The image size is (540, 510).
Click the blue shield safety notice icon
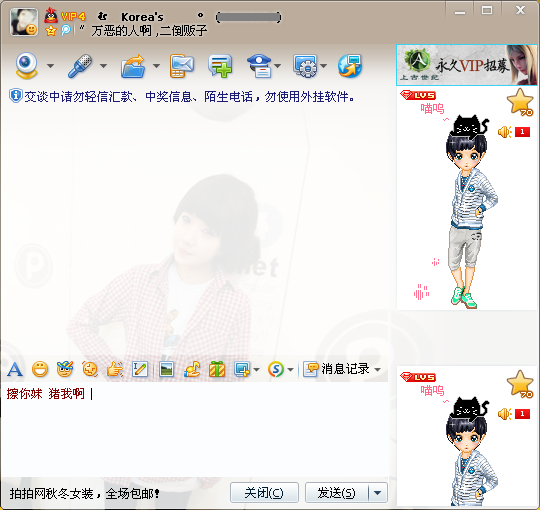[15, 96]
